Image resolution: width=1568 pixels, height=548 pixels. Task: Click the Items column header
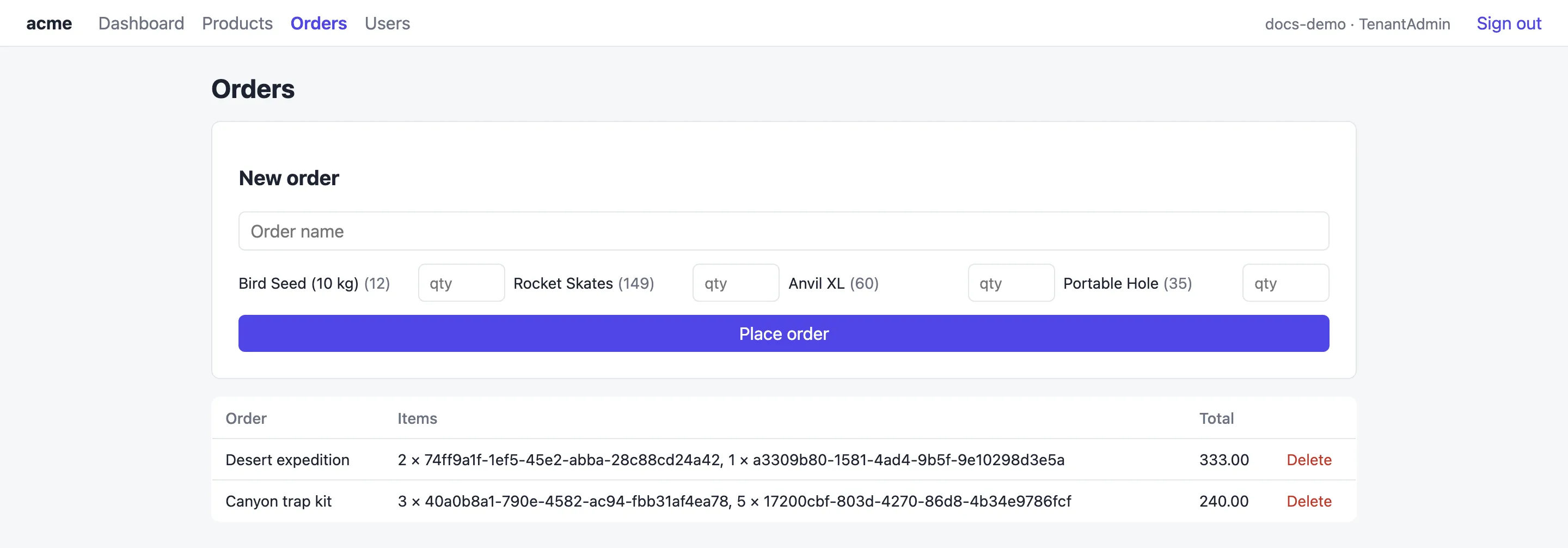coord(417,418)
